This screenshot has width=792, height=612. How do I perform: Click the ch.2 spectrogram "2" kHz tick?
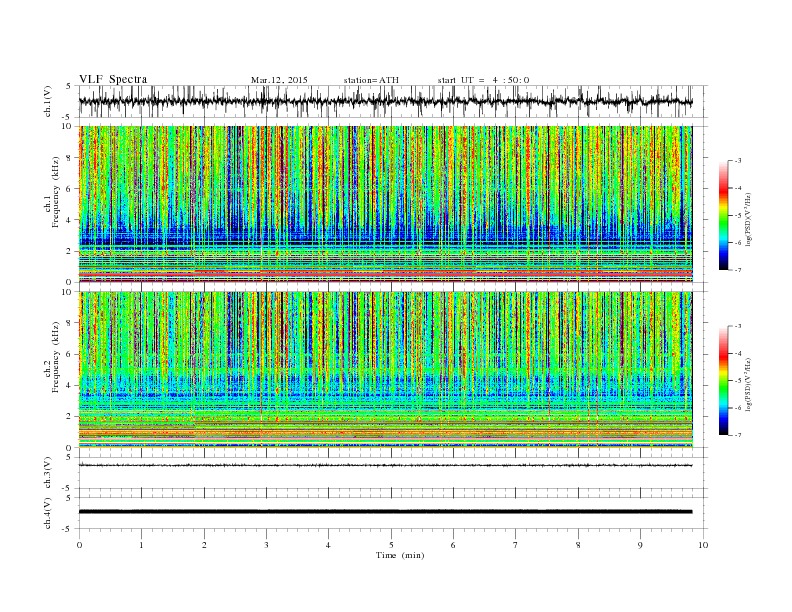[70, 417]
